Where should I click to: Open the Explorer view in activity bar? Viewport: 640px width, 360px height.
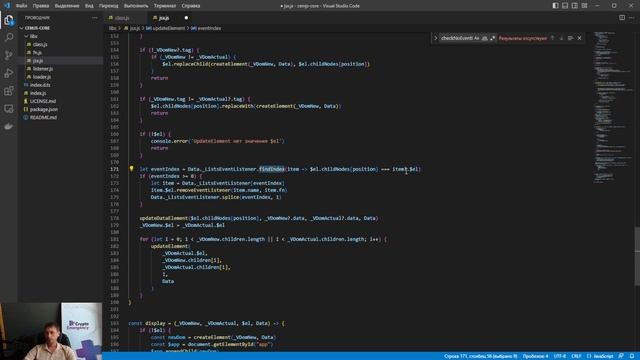(x=9, y=20)
